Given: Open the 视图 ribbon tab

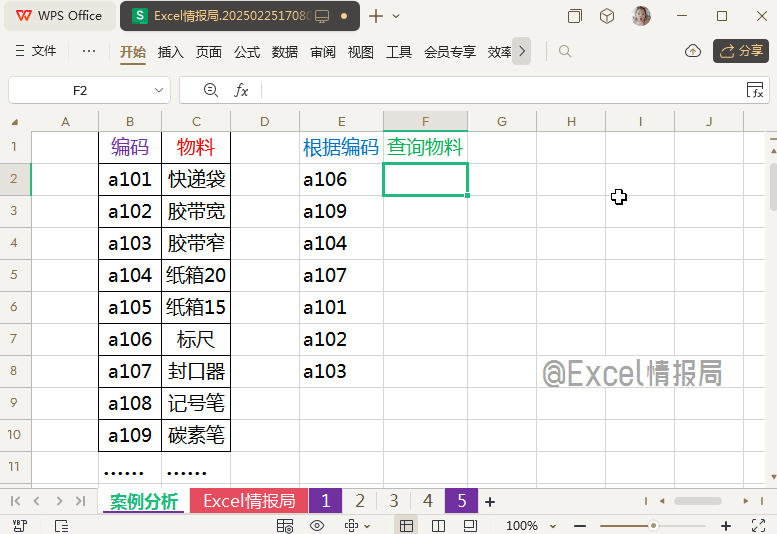Looking at the screenshot, I should (361, 52).
